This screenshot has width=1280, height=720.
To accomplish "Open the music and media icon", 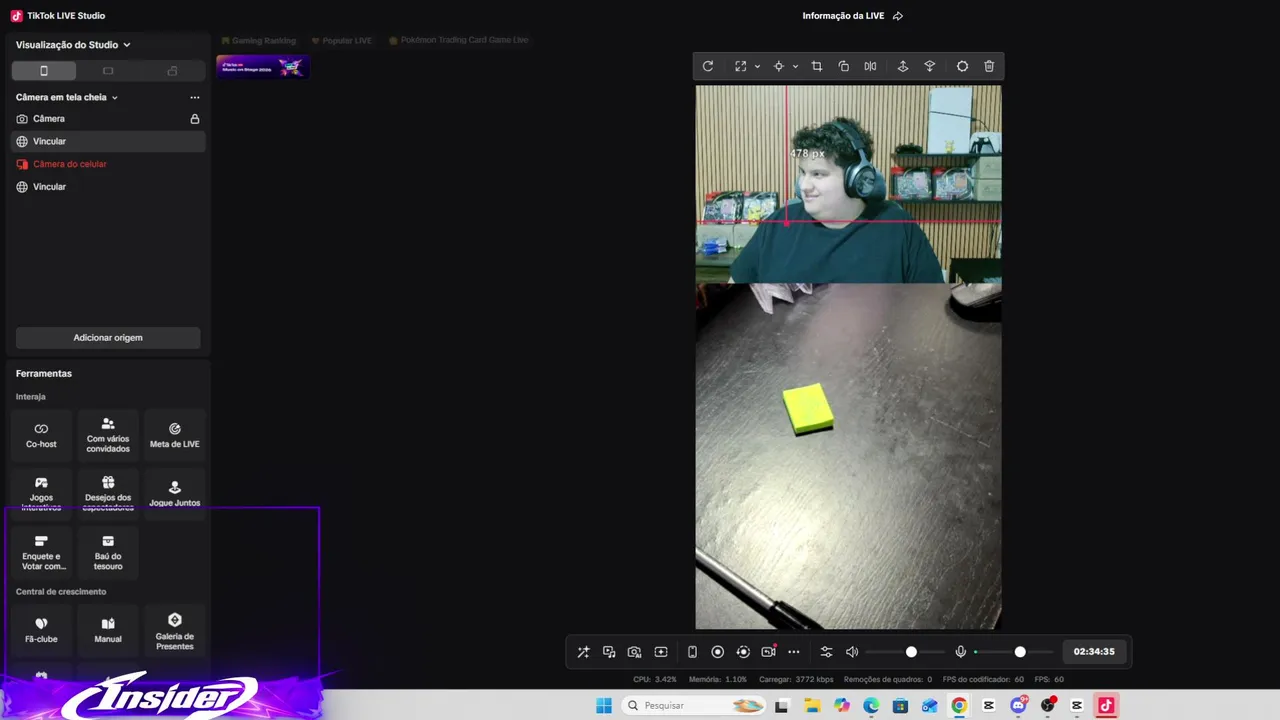I will 609,652.
